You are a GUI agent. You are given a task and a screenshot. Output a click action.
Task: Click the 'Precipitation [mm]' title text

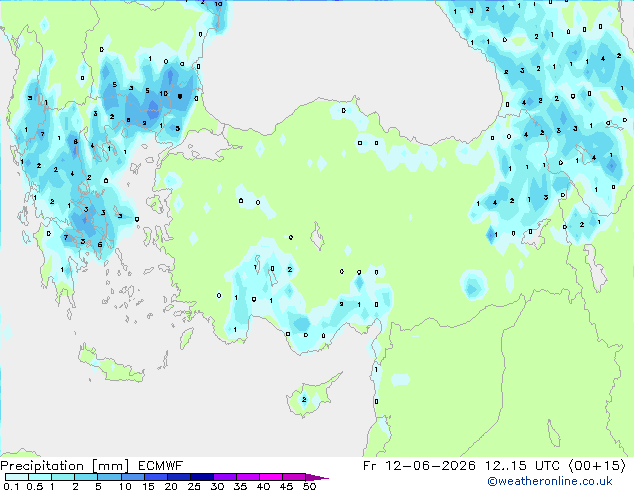tap(65, 466)
